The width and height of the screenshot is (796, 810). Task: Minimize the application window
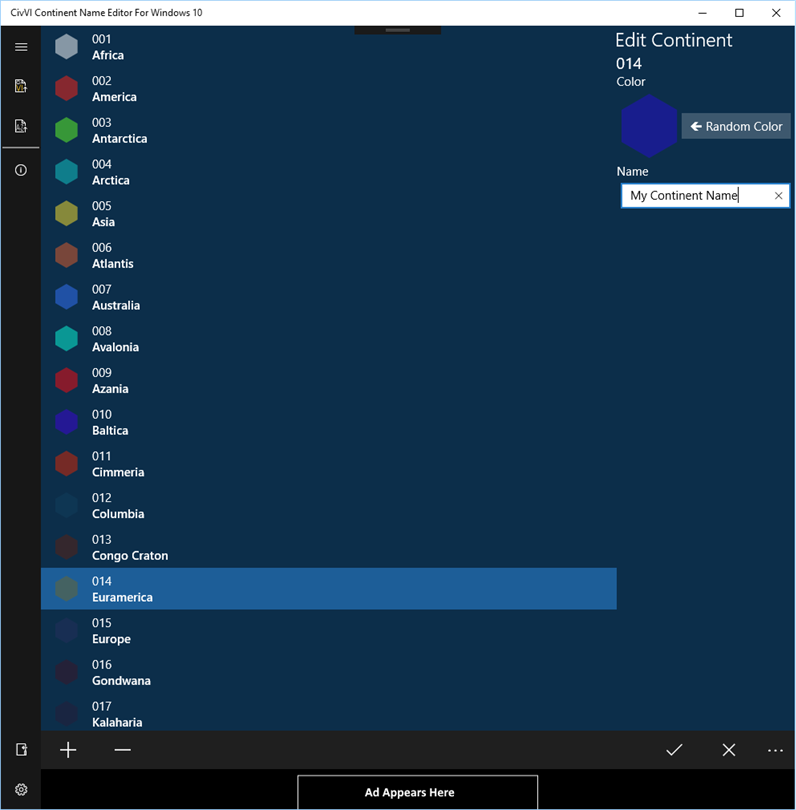coord(703,13)
